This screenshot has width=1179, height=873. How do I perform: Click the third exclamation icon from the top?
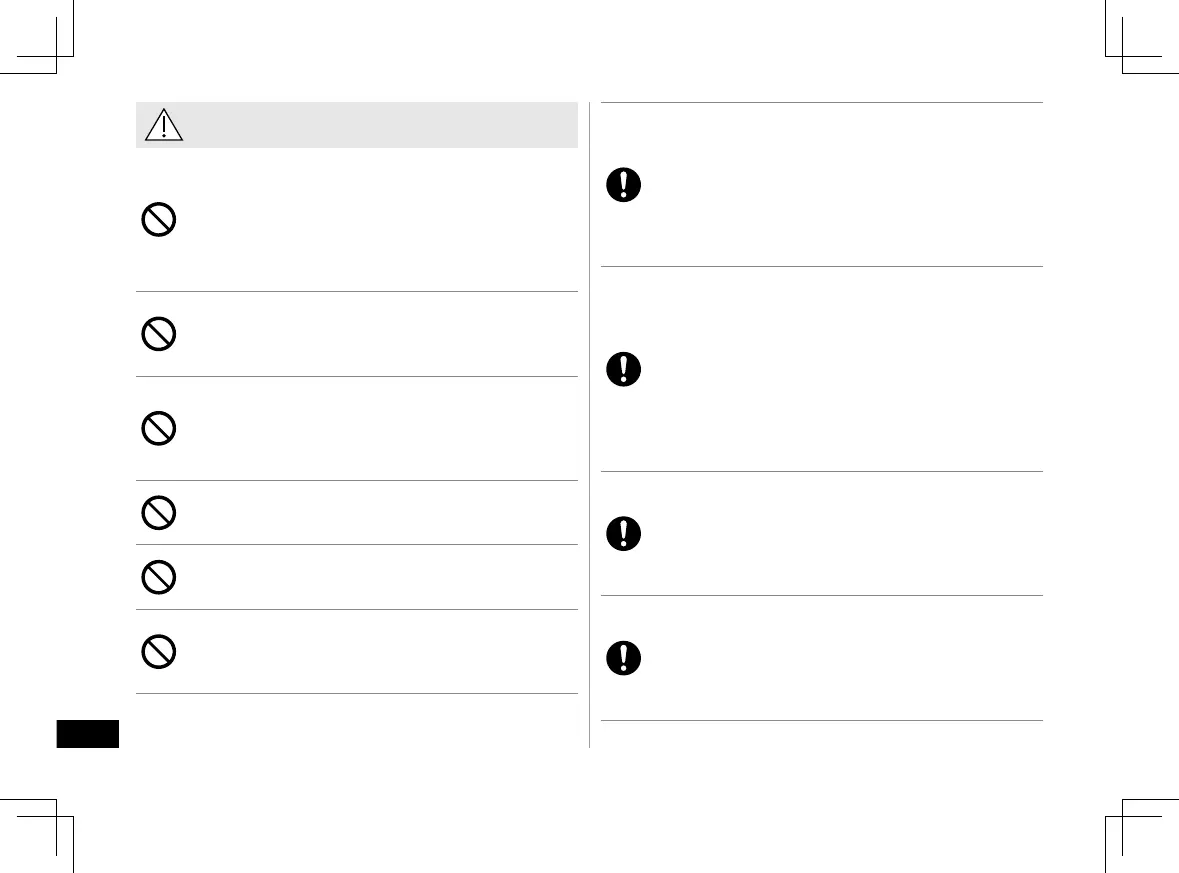click(x=624, y=534)
